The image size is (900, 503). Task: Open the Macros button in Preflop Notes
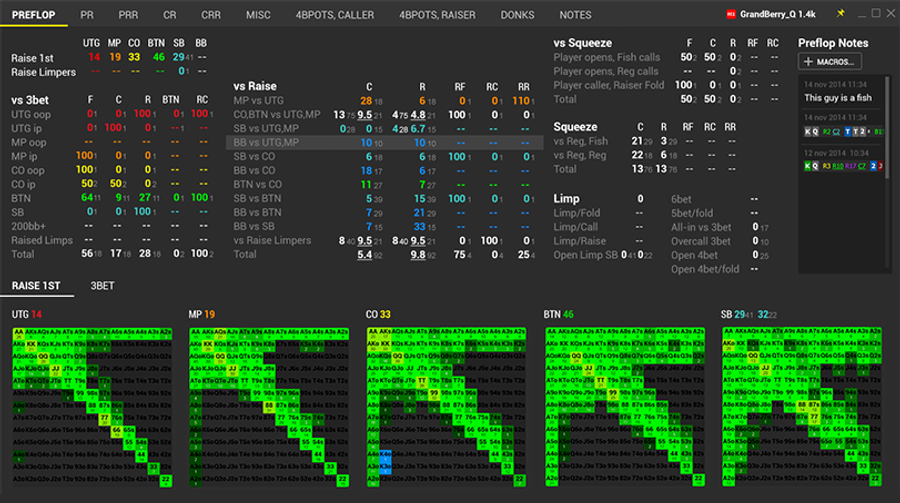pyautogui.click(x=829, y=62)
